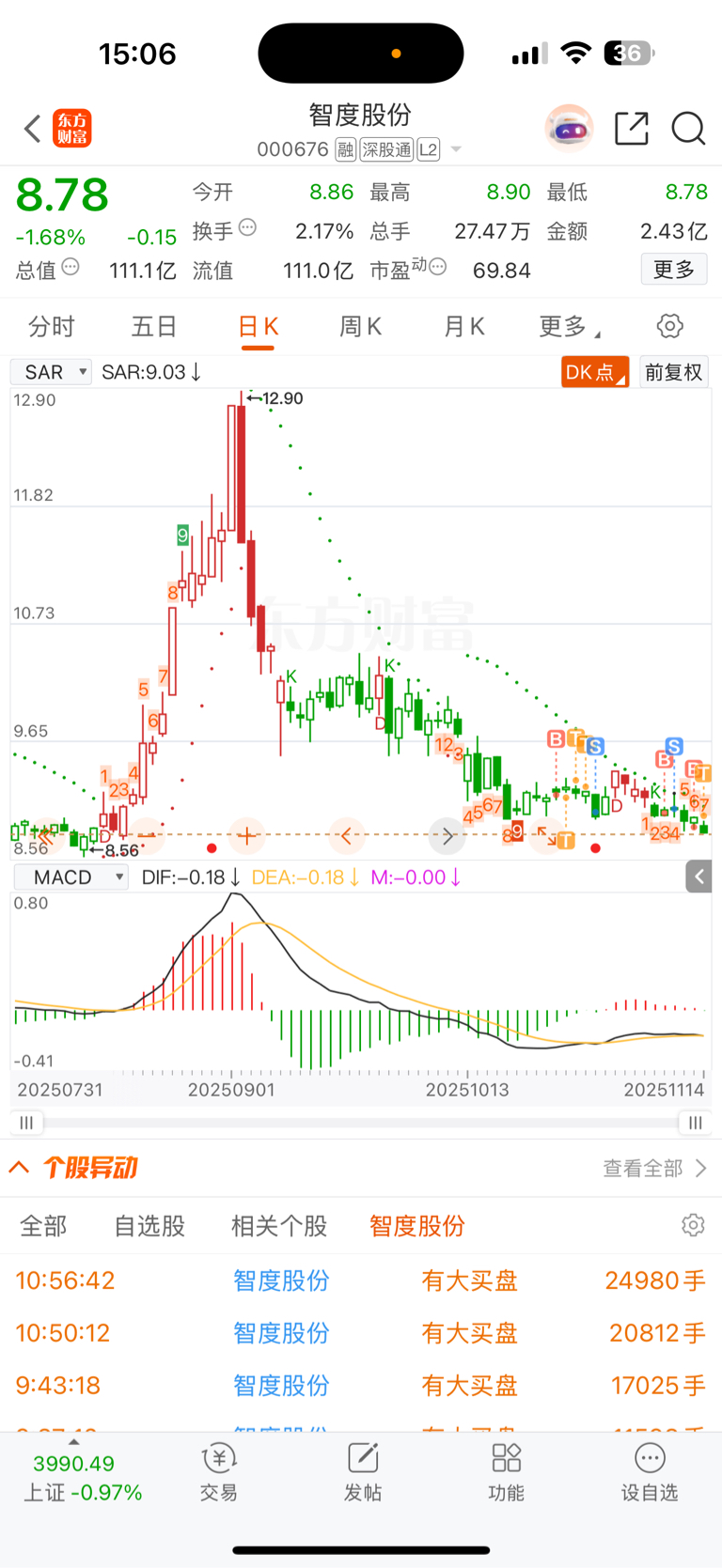Viewport: 722px width, 1568px height.
Task: Expand the 更多 chart periods dropdown
Action: tap(570, 326)
